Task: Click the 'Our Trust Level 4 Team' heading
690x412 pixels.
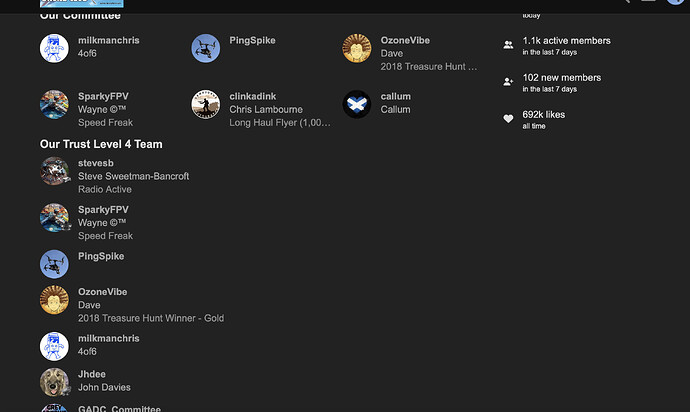Action: (101, 144)
